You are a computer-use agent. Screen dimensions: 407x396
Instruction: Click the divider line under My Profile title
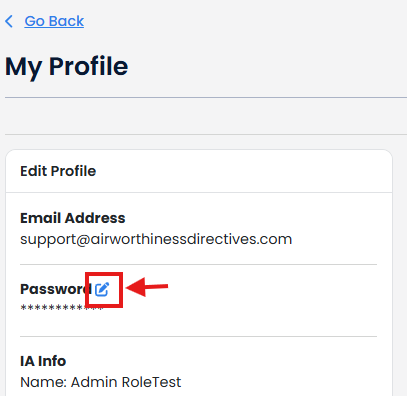206,98
